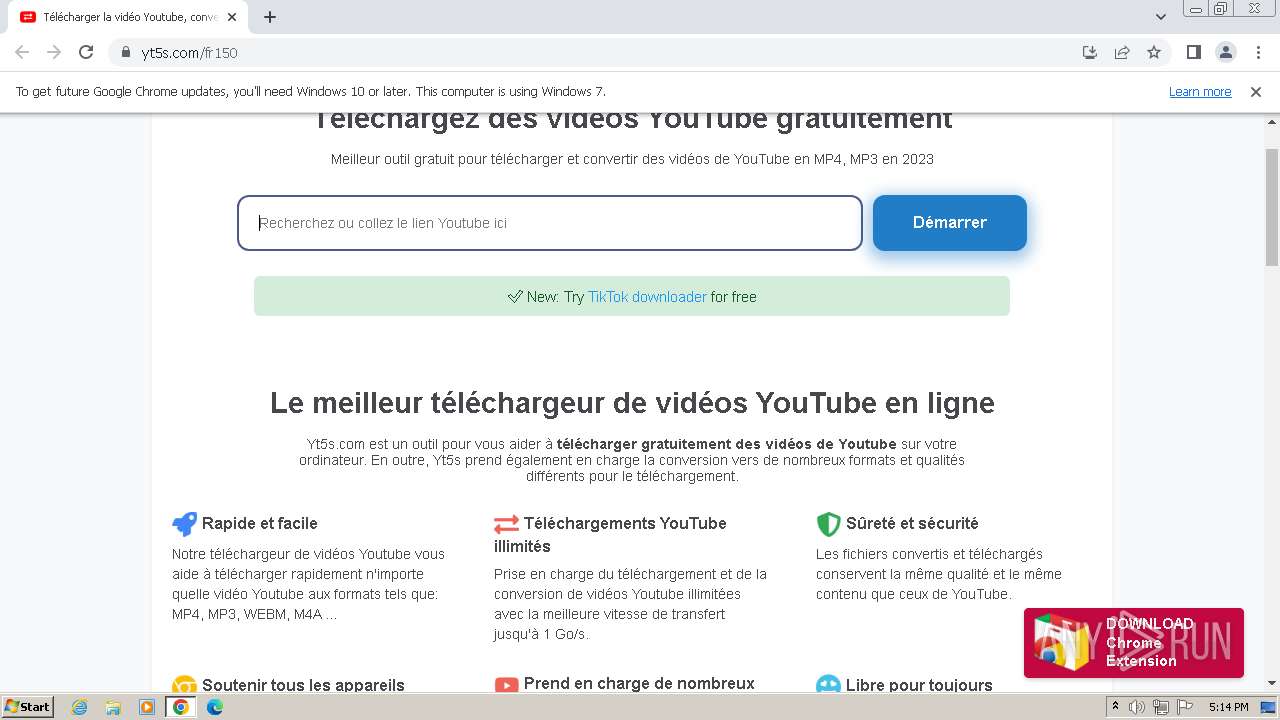The width and height of the screenshot is (1280, 720).
Task: Open the Chrome side panel
Action: 1193,52
